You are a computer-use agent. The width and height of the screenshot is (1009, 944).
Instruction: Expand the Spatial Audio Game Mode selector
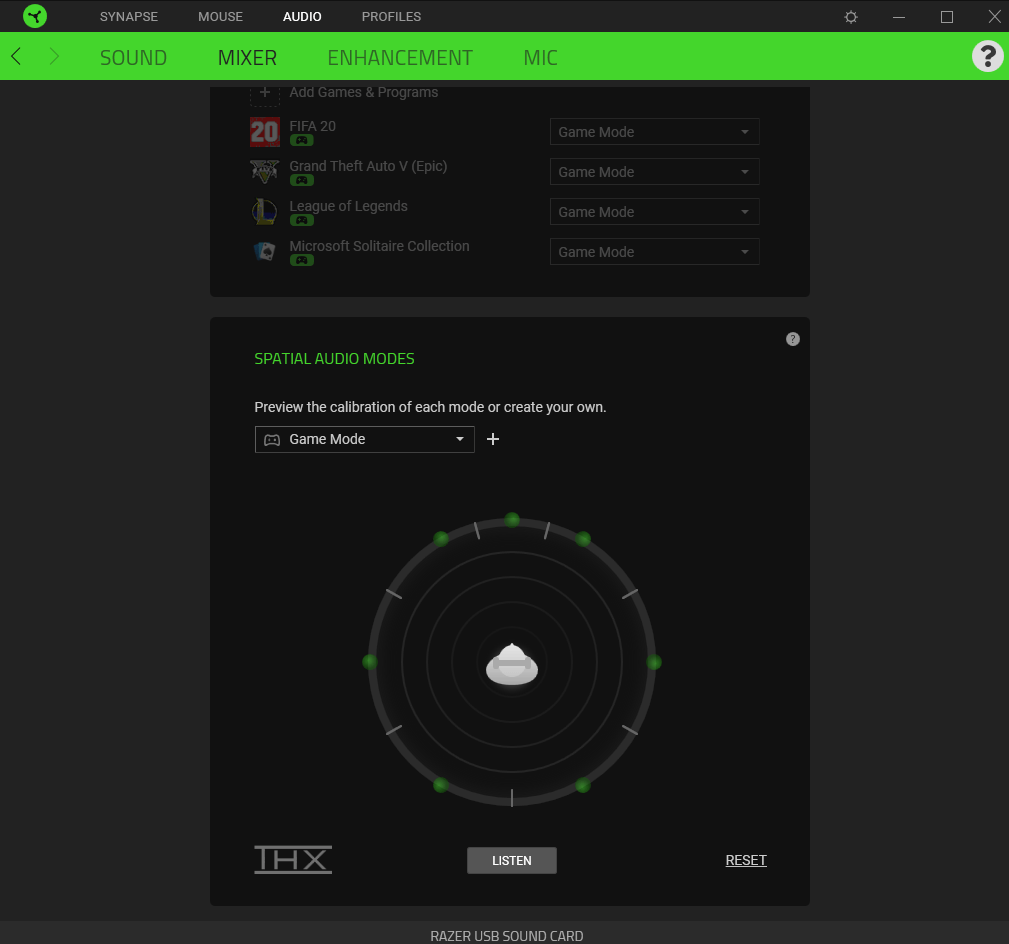tap(364, 439)
